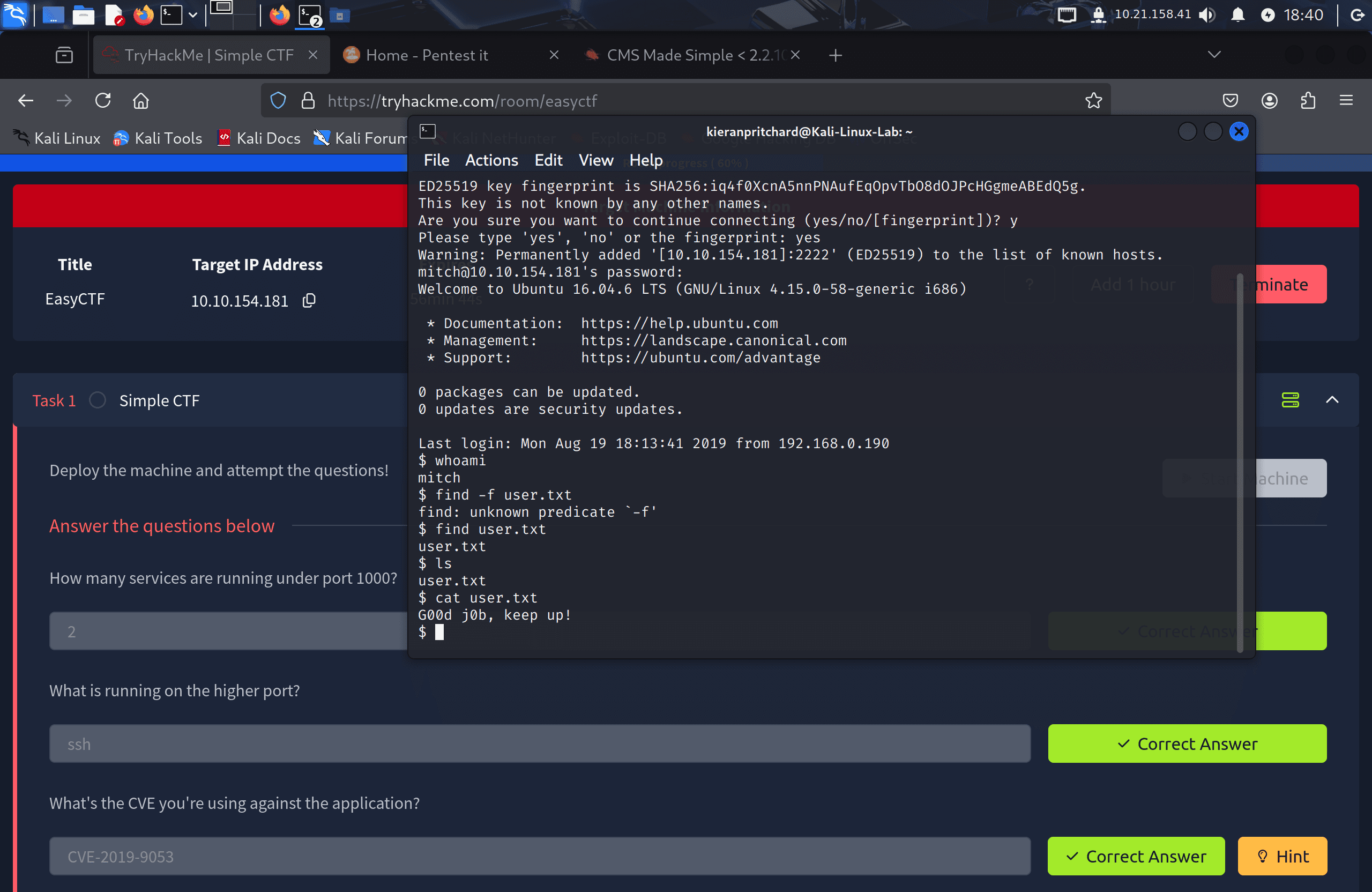Open the Hint for CVE question
The image size is (1372, 892).
pyautogui.click(x=1282, y=856)
